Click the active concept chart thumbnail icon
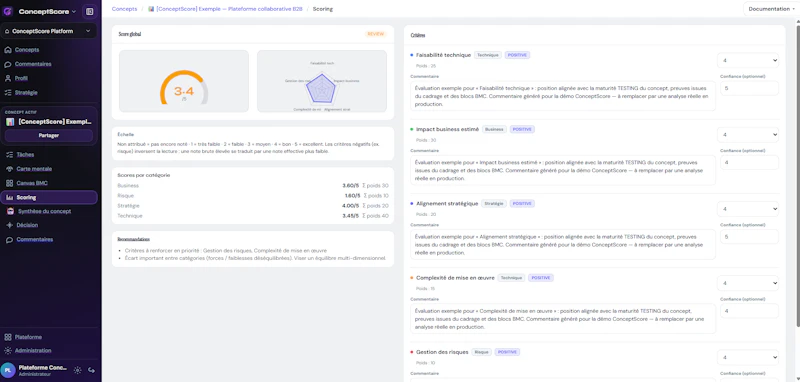 (x=10, y=122)
